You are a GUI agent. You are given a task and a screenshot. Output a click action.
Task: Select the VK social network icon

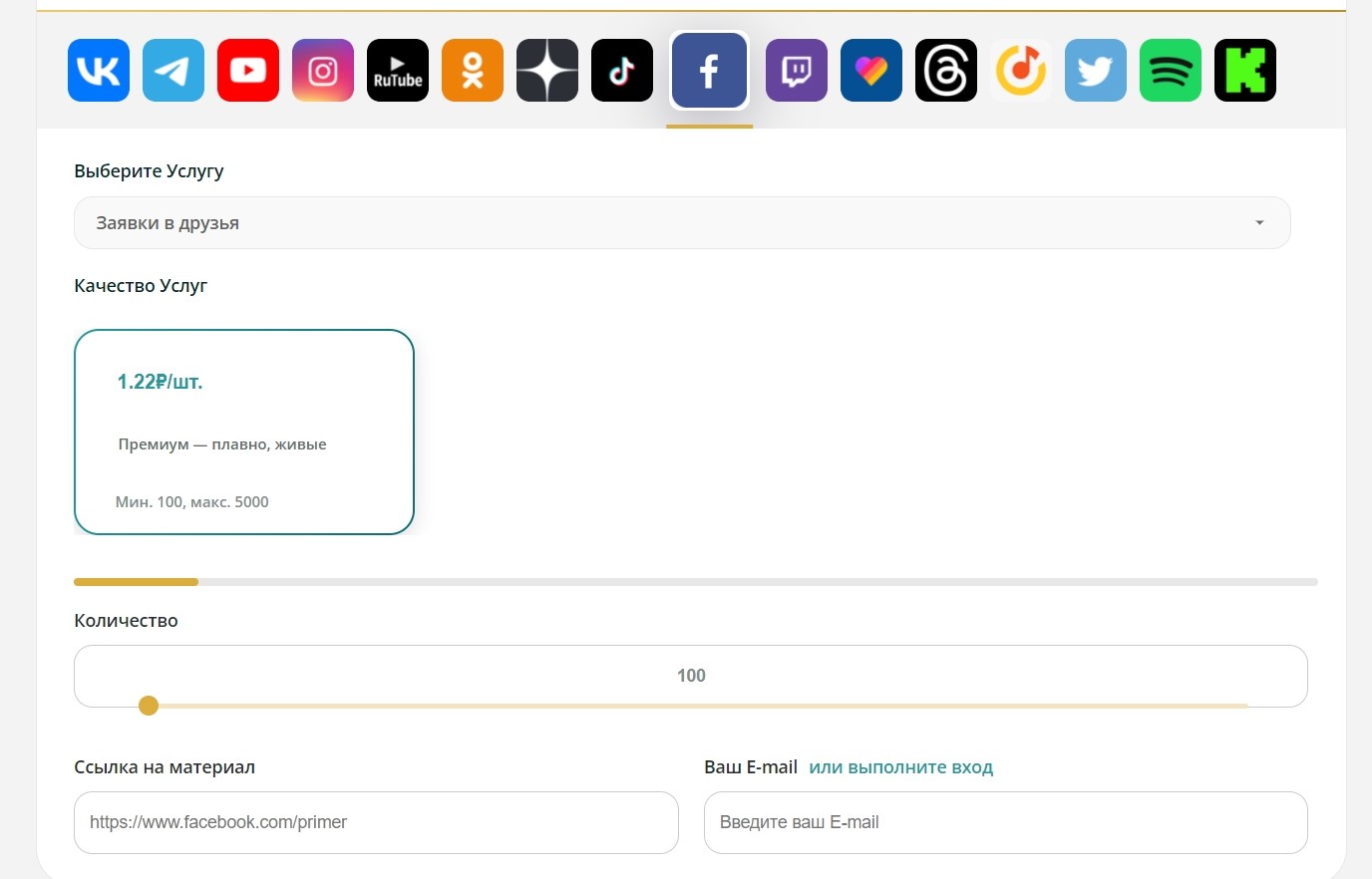99,71
